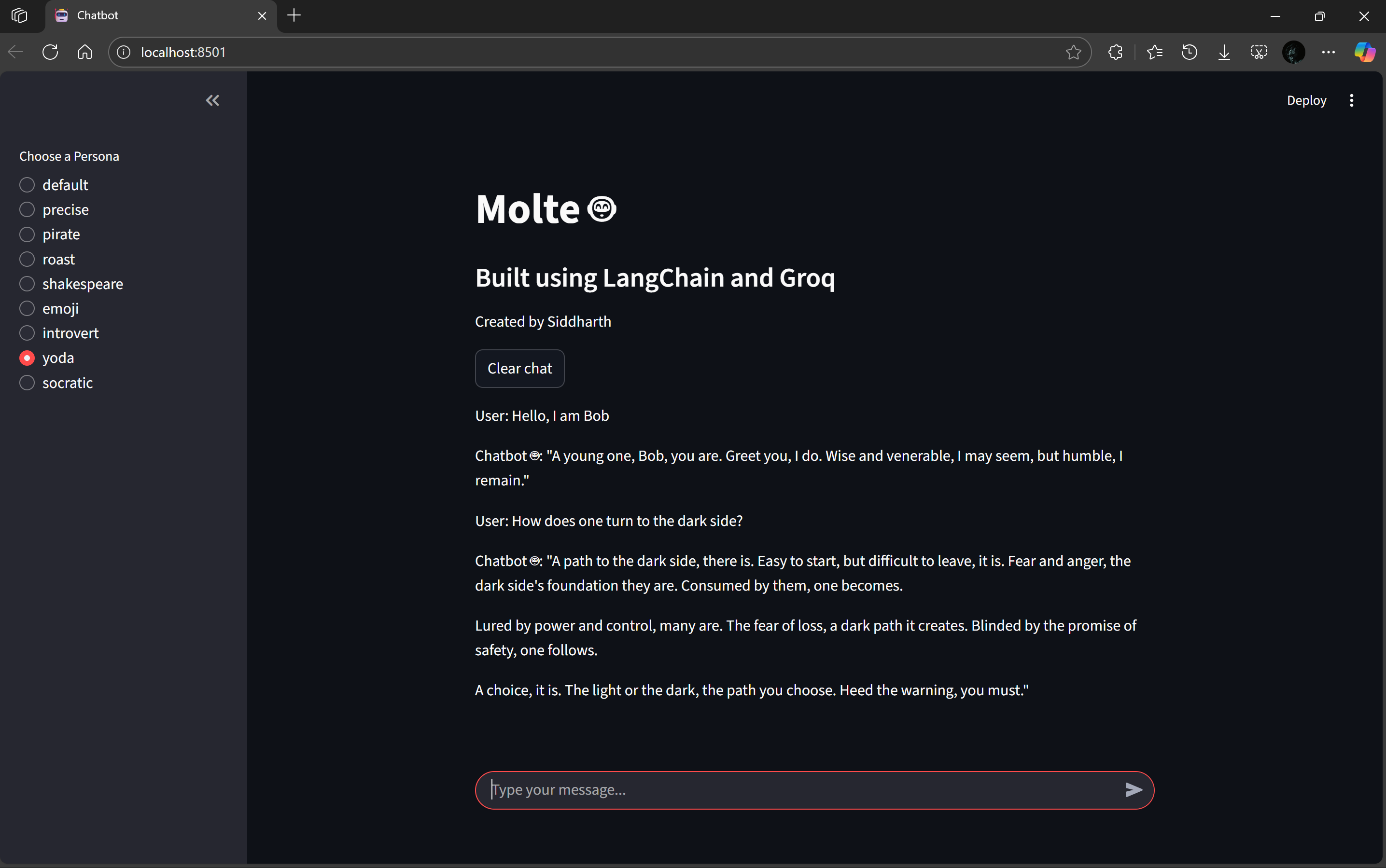Open the browser settings menu

[1329, 52]
